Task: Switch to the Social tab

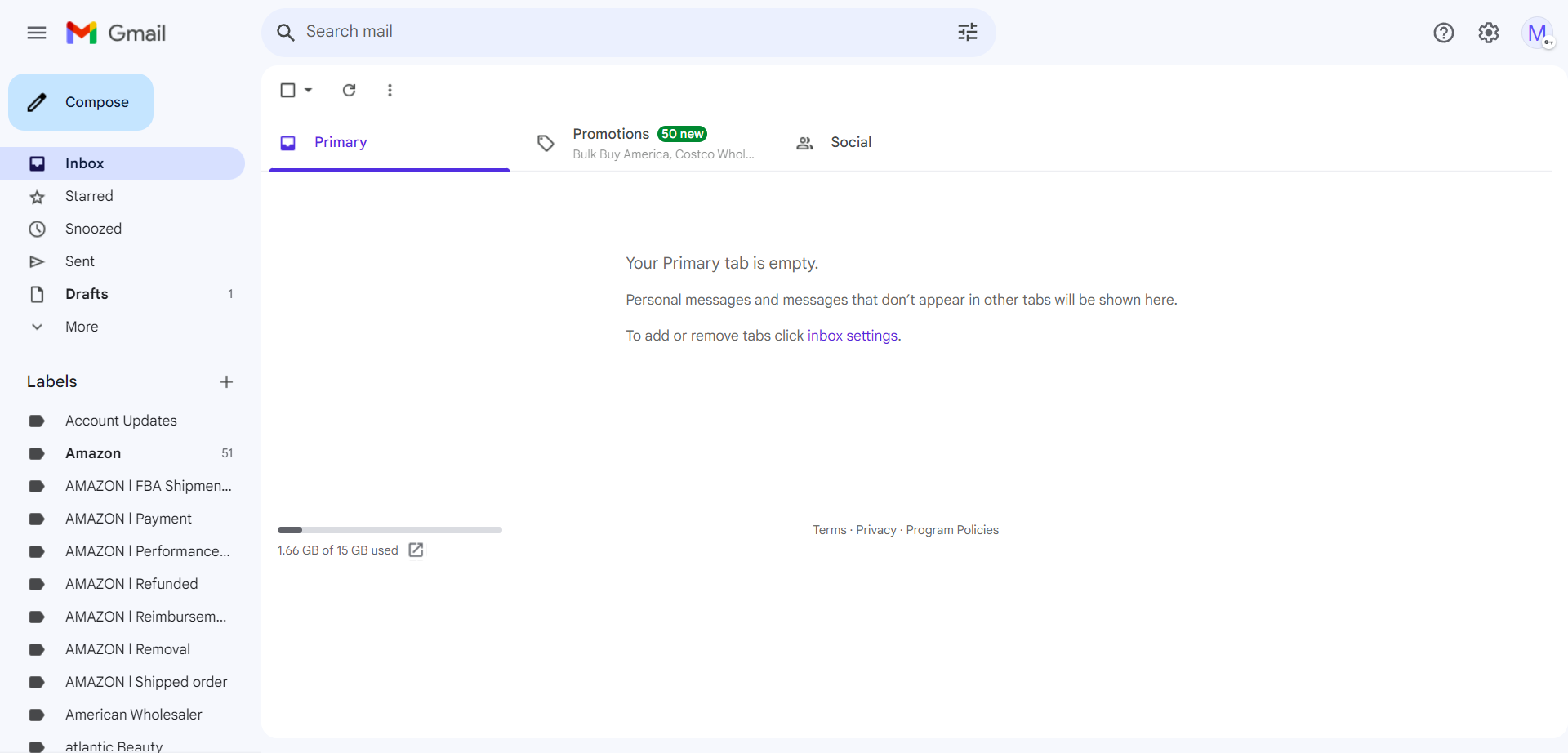Action: 906,142
